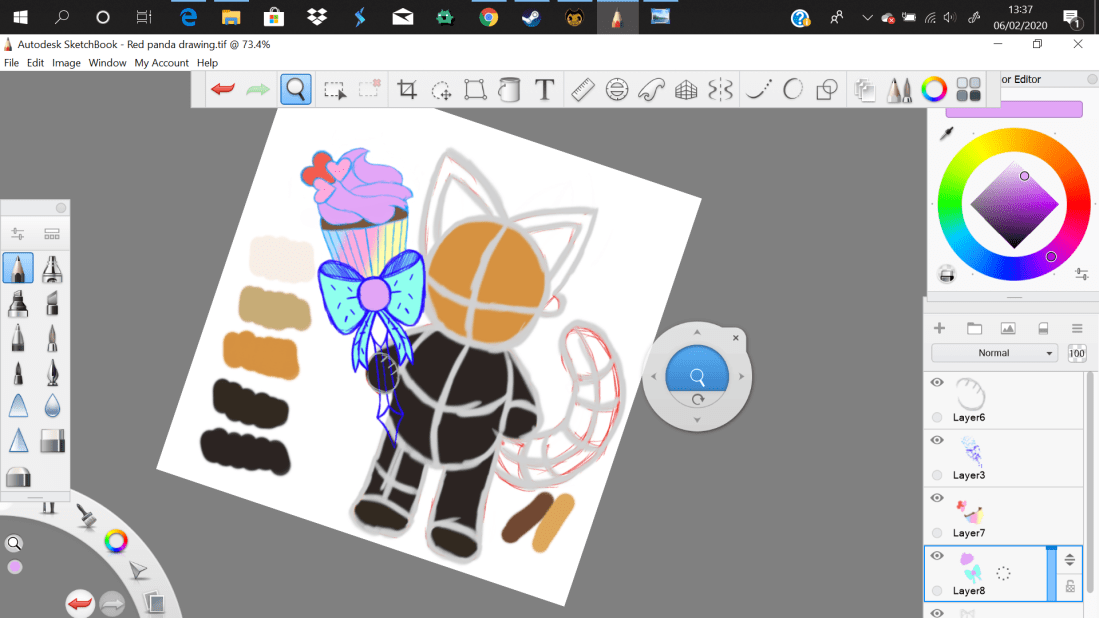Hide the Layer6 layer
1099x618 pixels.
pyautogui.click(x=937, y=382)
